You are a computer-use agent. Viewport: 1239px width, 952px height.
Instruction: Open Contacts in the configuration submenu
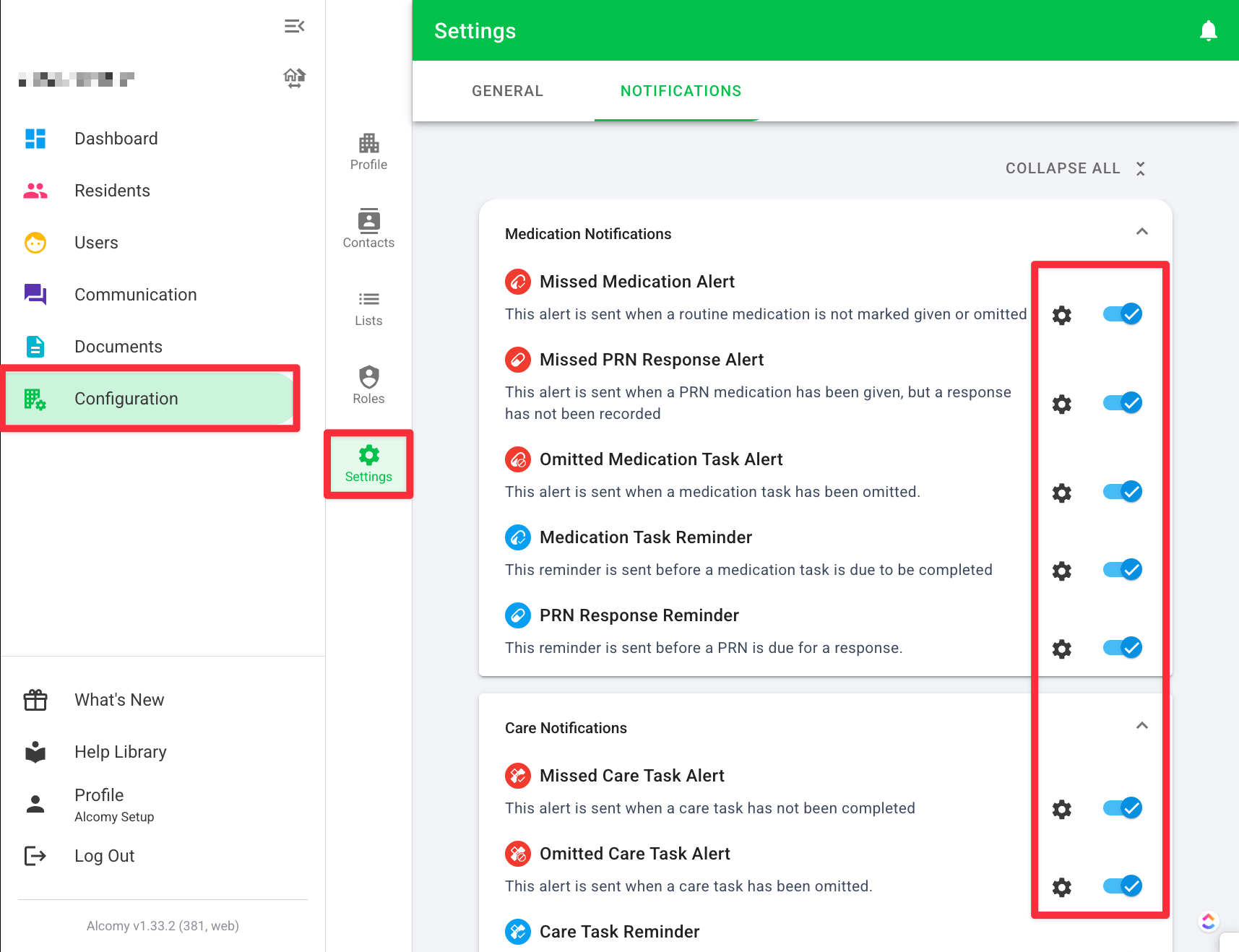pyautogui.click(x=368, y=230)
